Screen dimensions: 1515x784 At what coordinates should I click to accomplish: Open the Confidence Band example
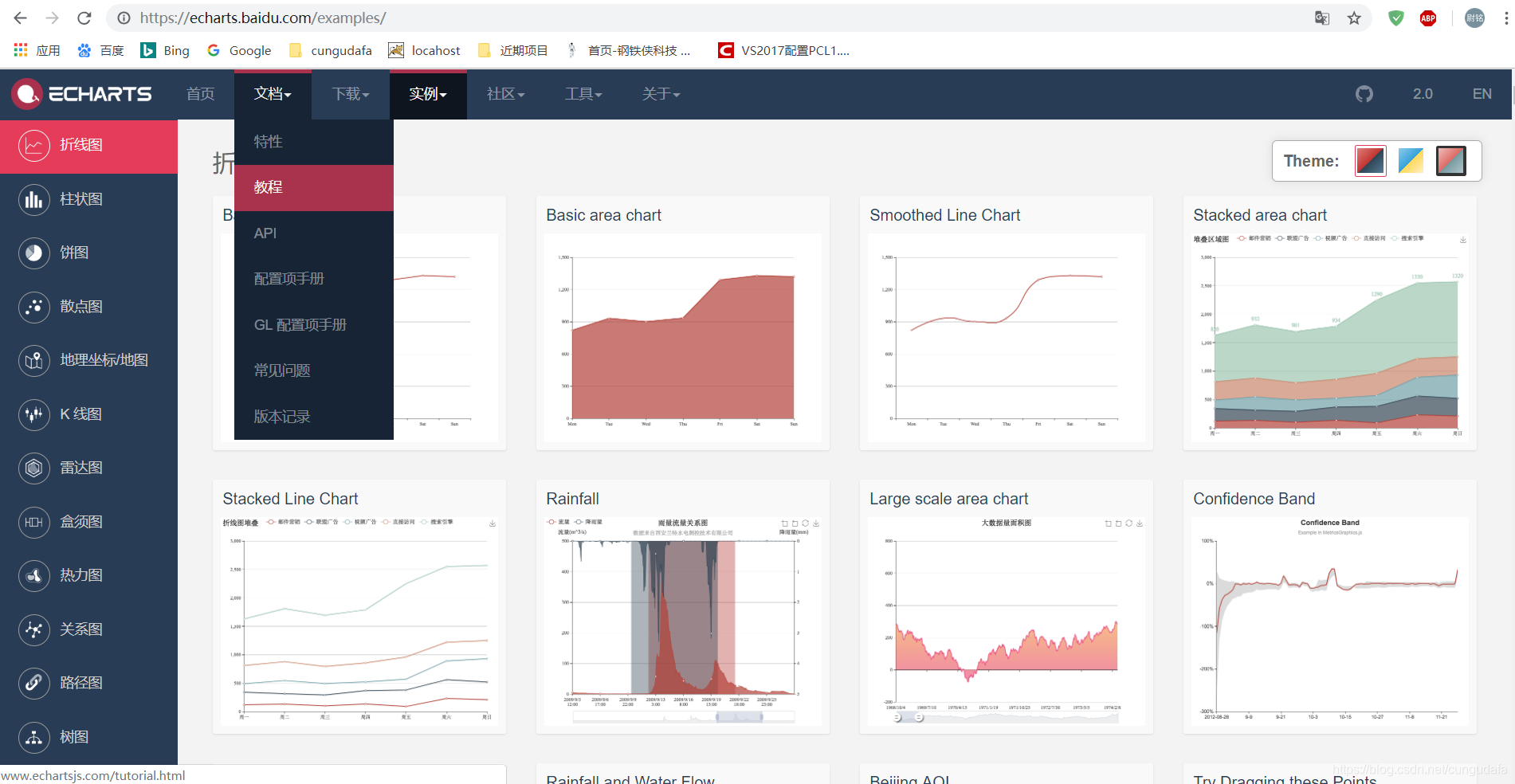point(1330,607)
